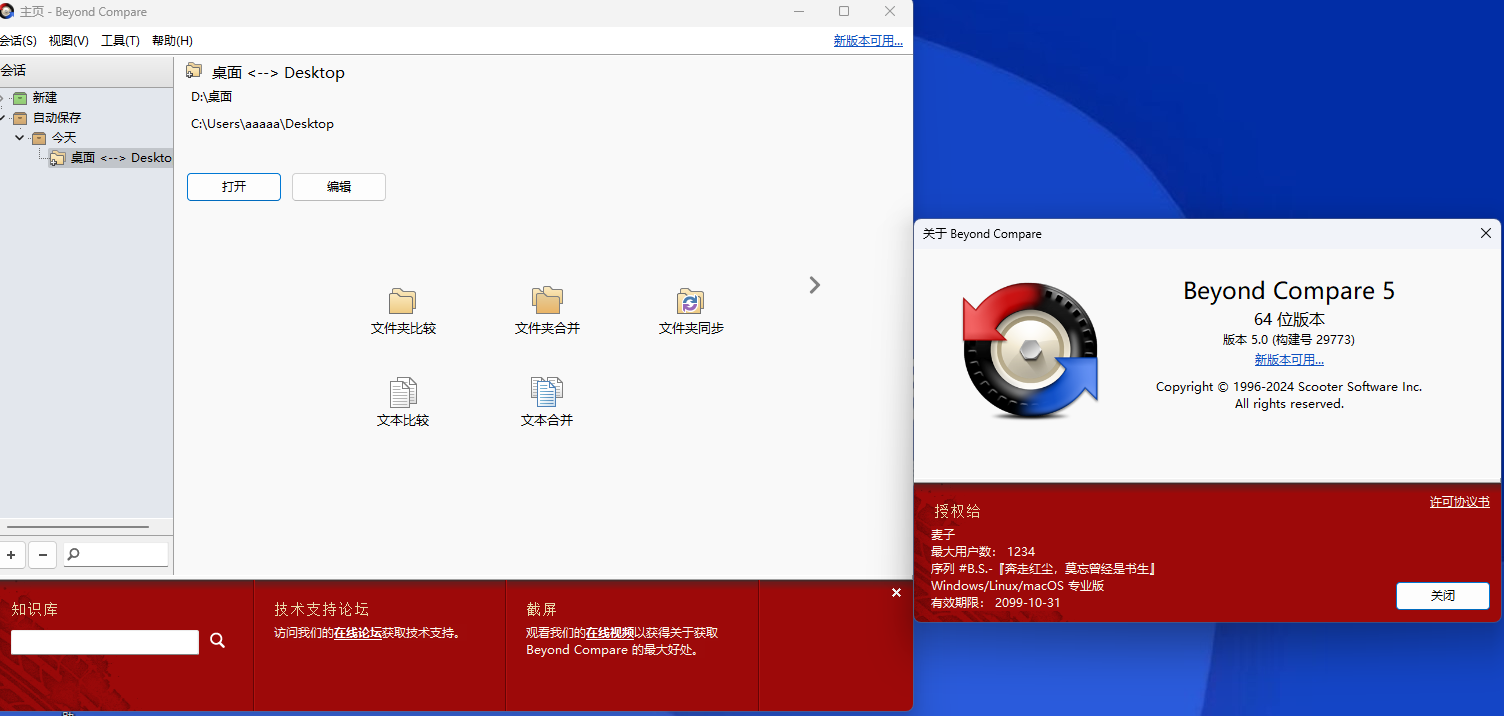Click the Windows/Linux/macOS 专业版 text

point(1017,586)
